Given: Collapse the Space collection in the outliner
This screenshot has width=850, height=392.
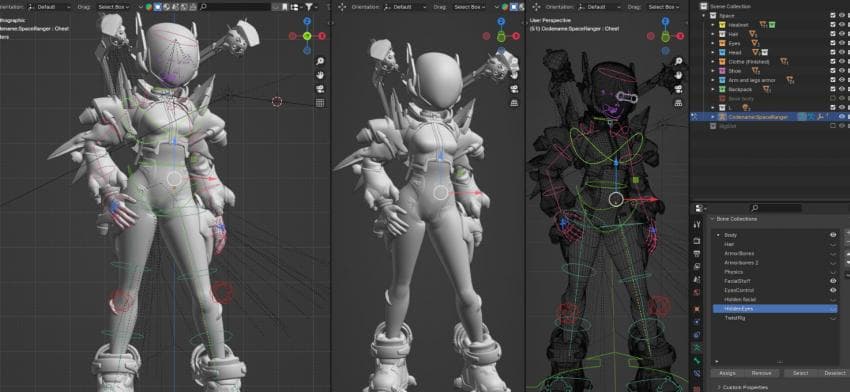Looking at the screenshot, I should click(x=705, y=16).
